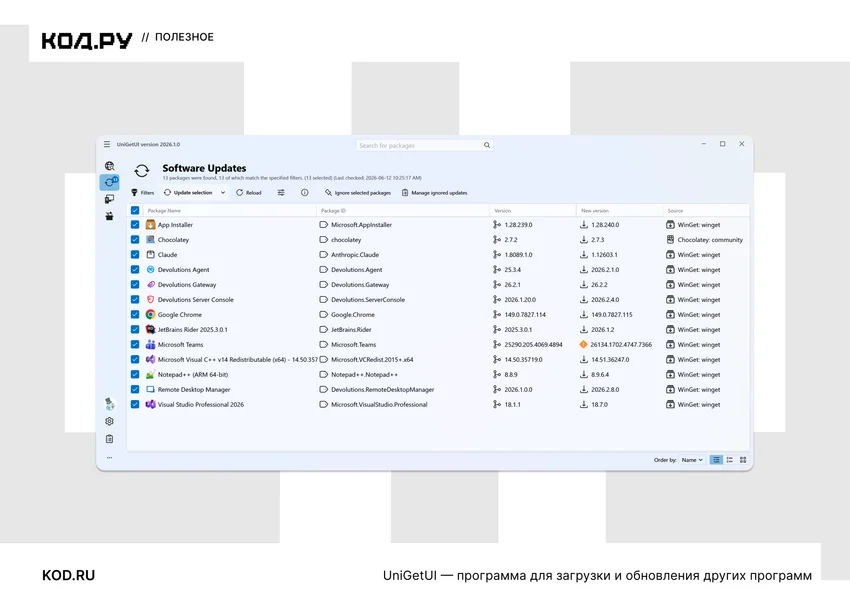Uncheck the Remote Desktop Manager checkbox

135,389
